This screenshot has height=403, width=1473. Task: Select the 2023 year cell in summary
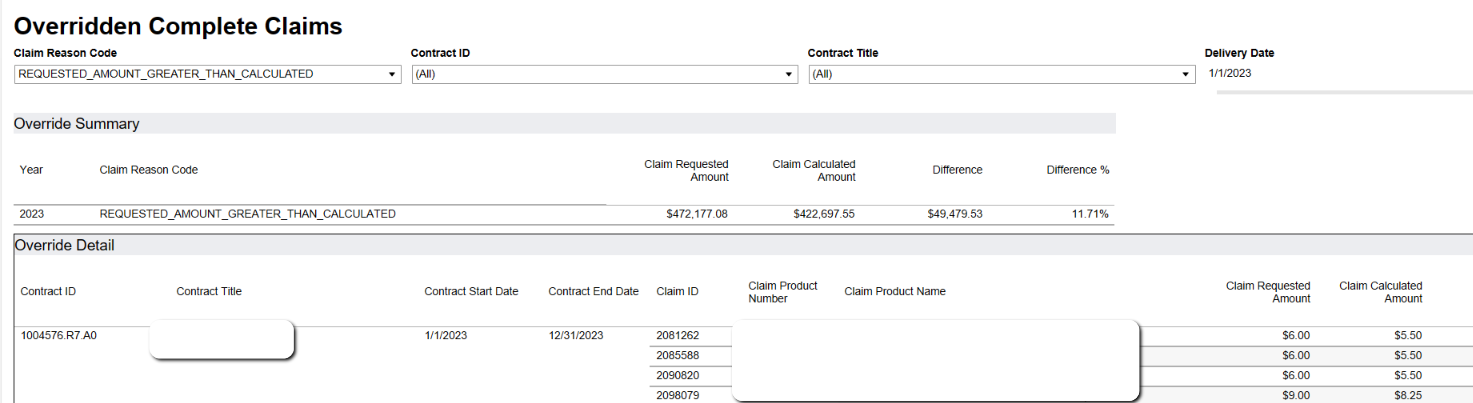[x=32, y=214]
